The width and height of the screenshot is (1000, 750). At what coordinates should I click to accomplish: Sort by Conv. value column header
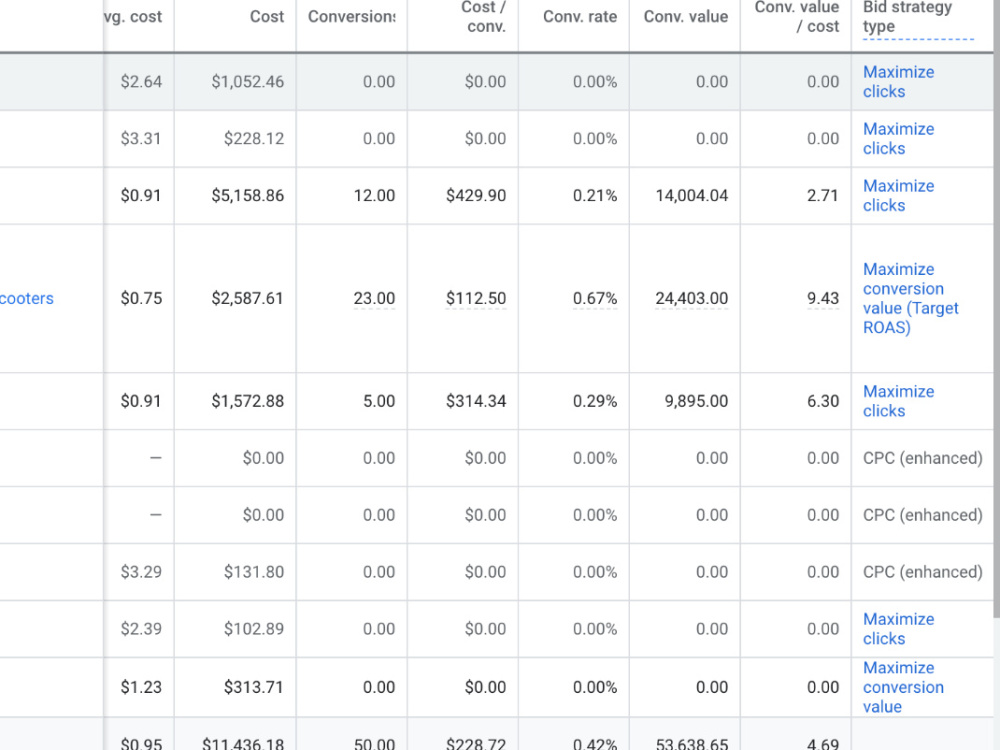(686, 17)
